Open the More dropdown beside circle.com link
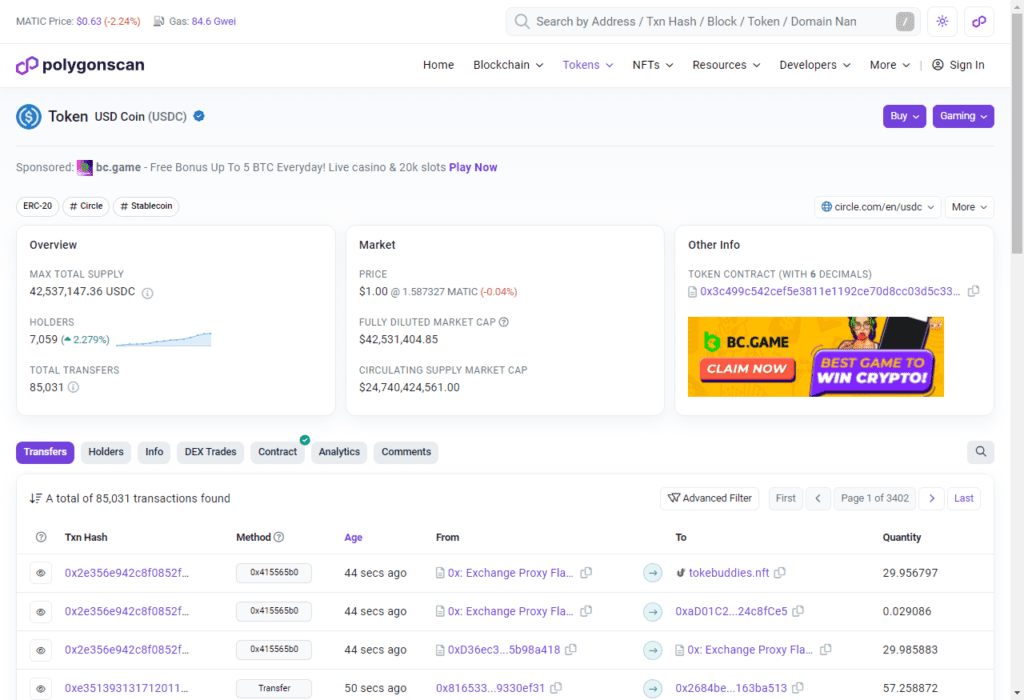The height and width of the screenshot is (700, 1024). 969,207
